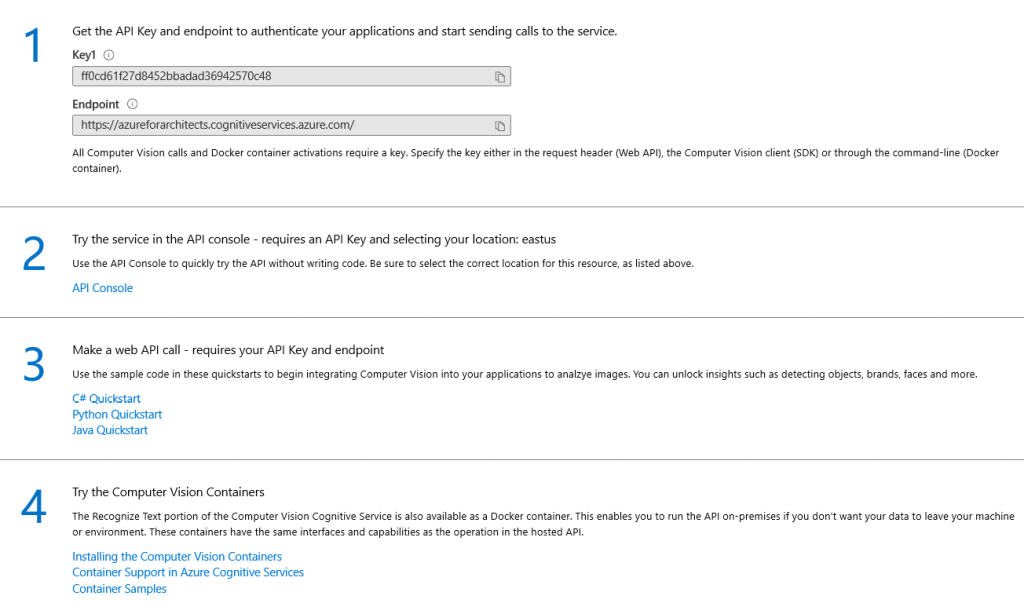Copy the Key1 value to clipboard
This screenshot has width=1024, height=603.
500,77
